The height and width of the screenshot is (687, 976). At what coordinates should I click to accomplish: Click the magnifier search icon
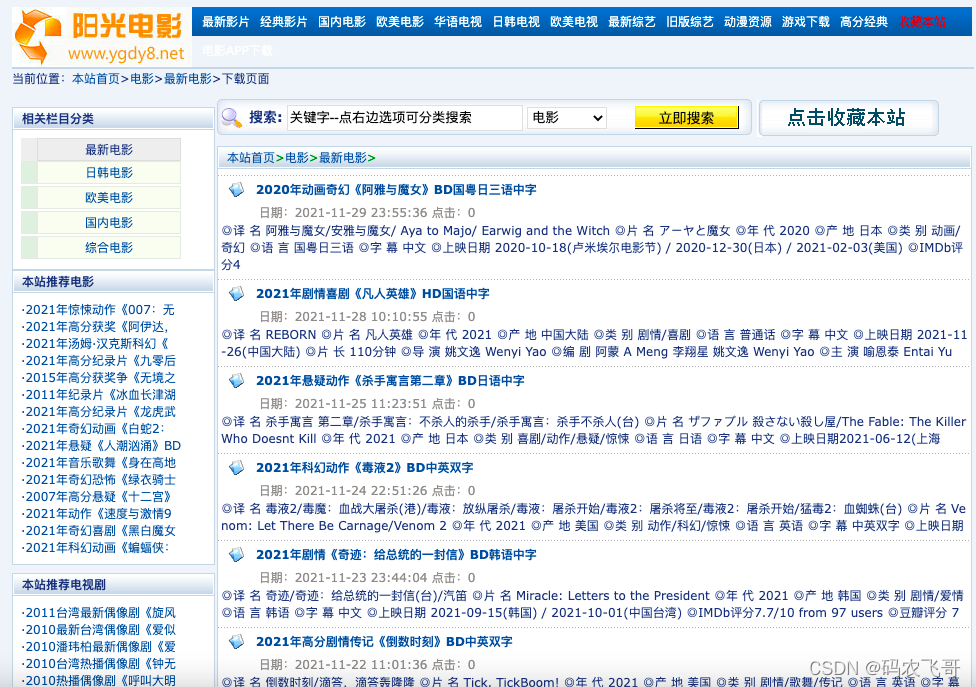pyautogui.click(x=231, y=116)
